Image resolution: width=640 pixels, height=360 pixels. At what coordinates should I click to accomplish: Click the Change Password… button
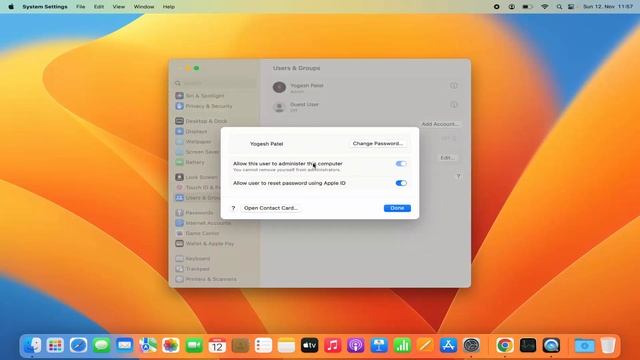378,144
